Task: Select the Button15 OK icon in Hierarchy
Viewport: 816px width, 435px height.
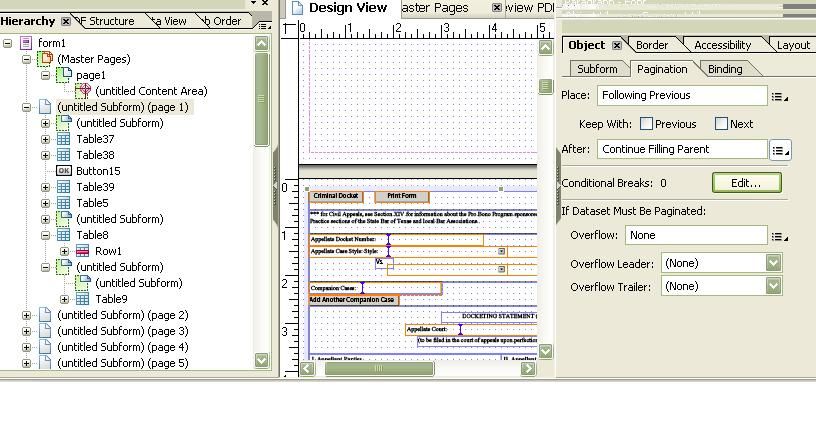Action: coord(64,171)
